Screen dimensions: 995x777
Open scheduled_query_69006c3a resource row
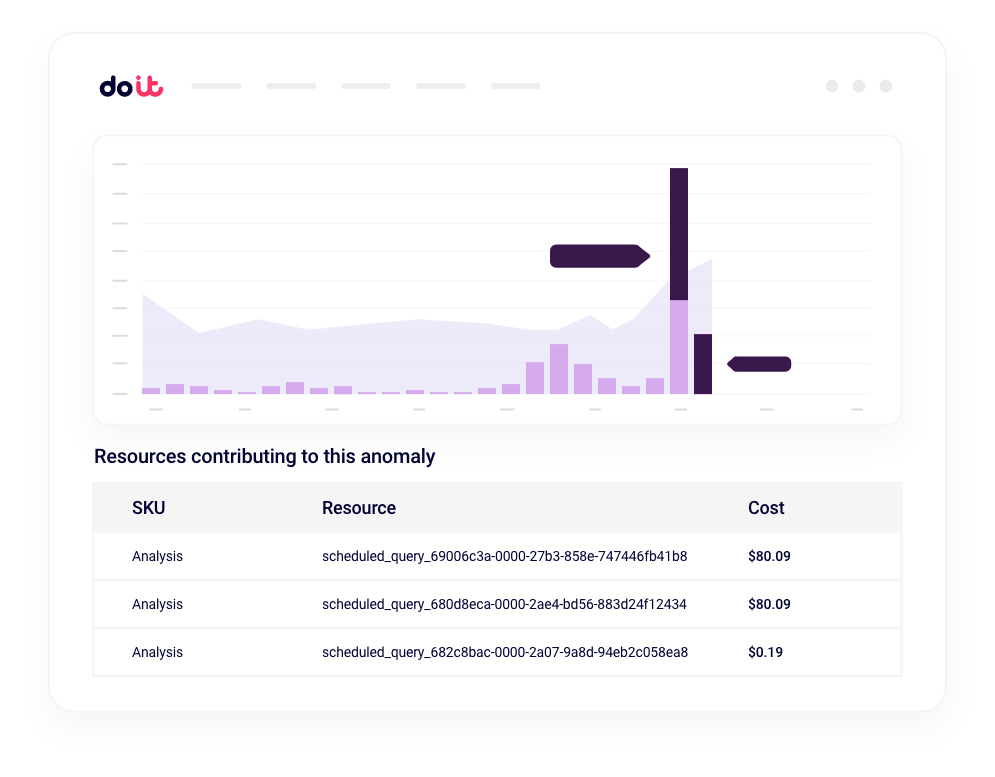[498, 556]
